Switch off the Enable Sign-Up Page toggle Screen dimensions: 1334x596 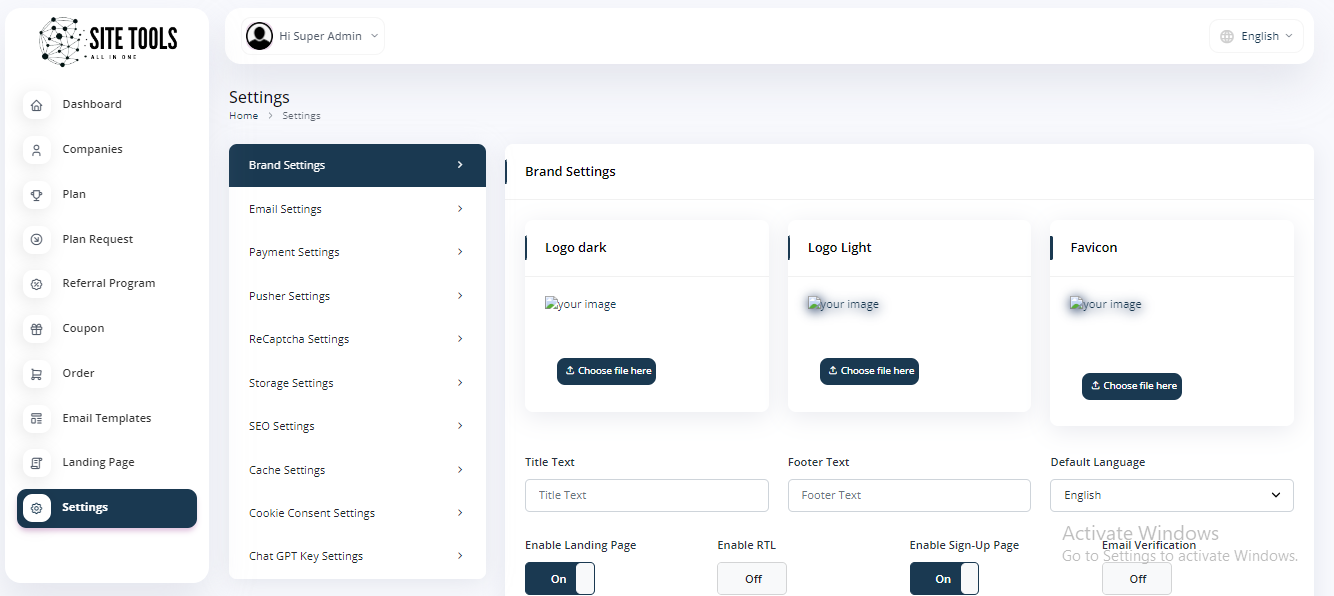tap(943, 579)
